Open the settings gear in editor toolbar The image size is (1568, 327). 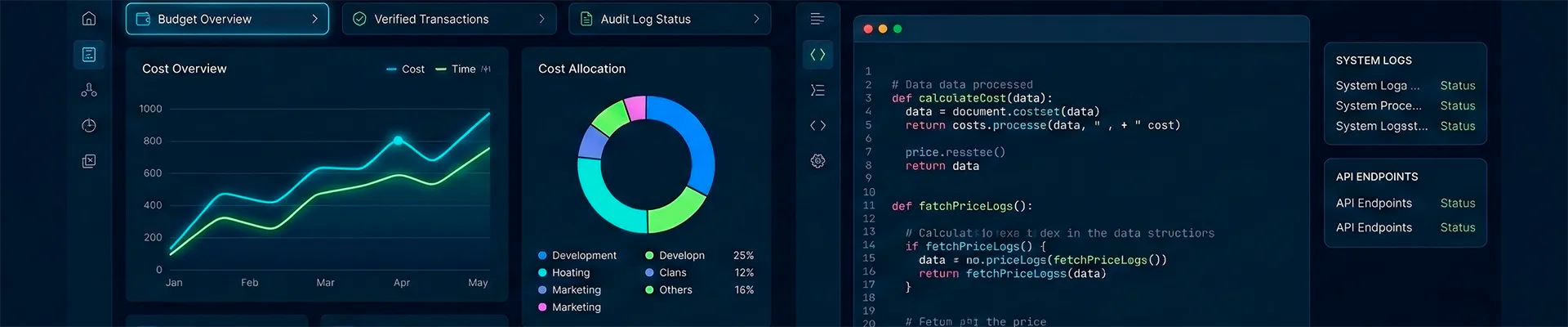[817, 160]
